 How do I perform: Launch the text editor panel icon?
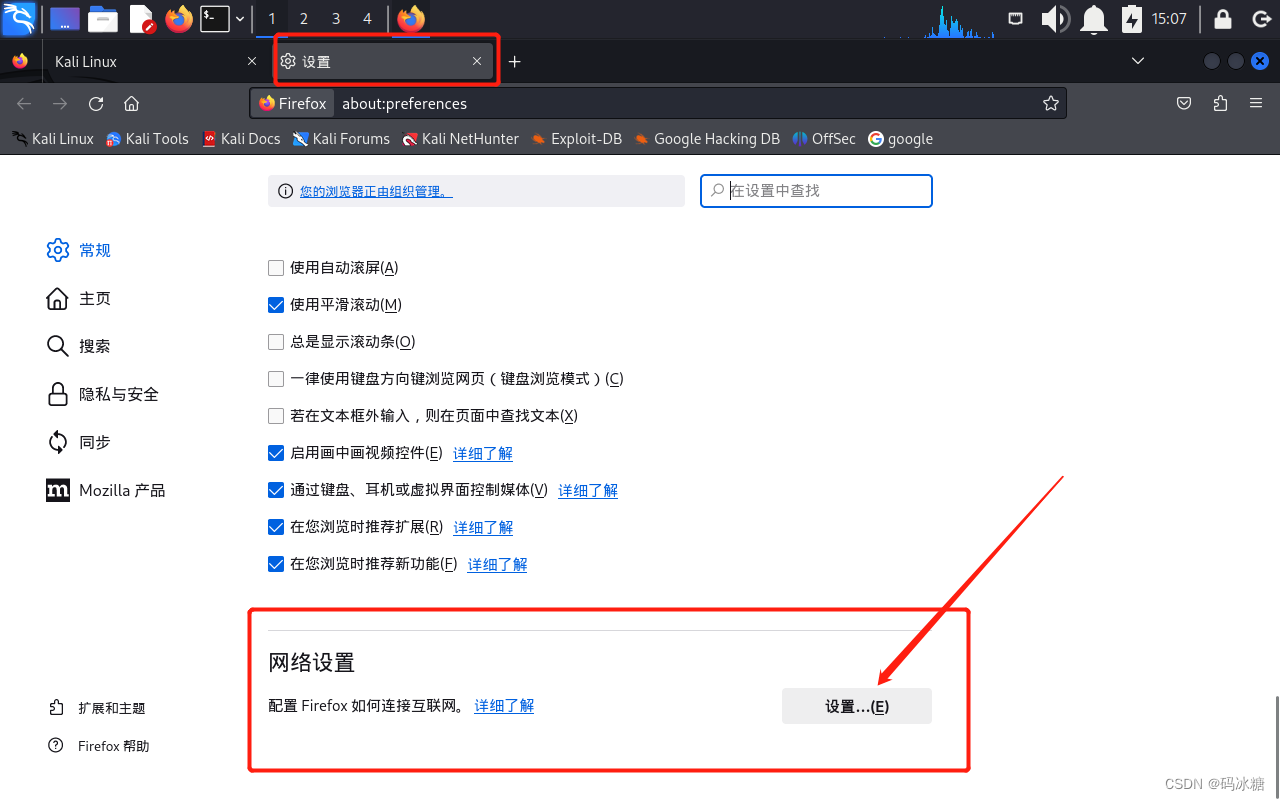click(x=142, y=18)
